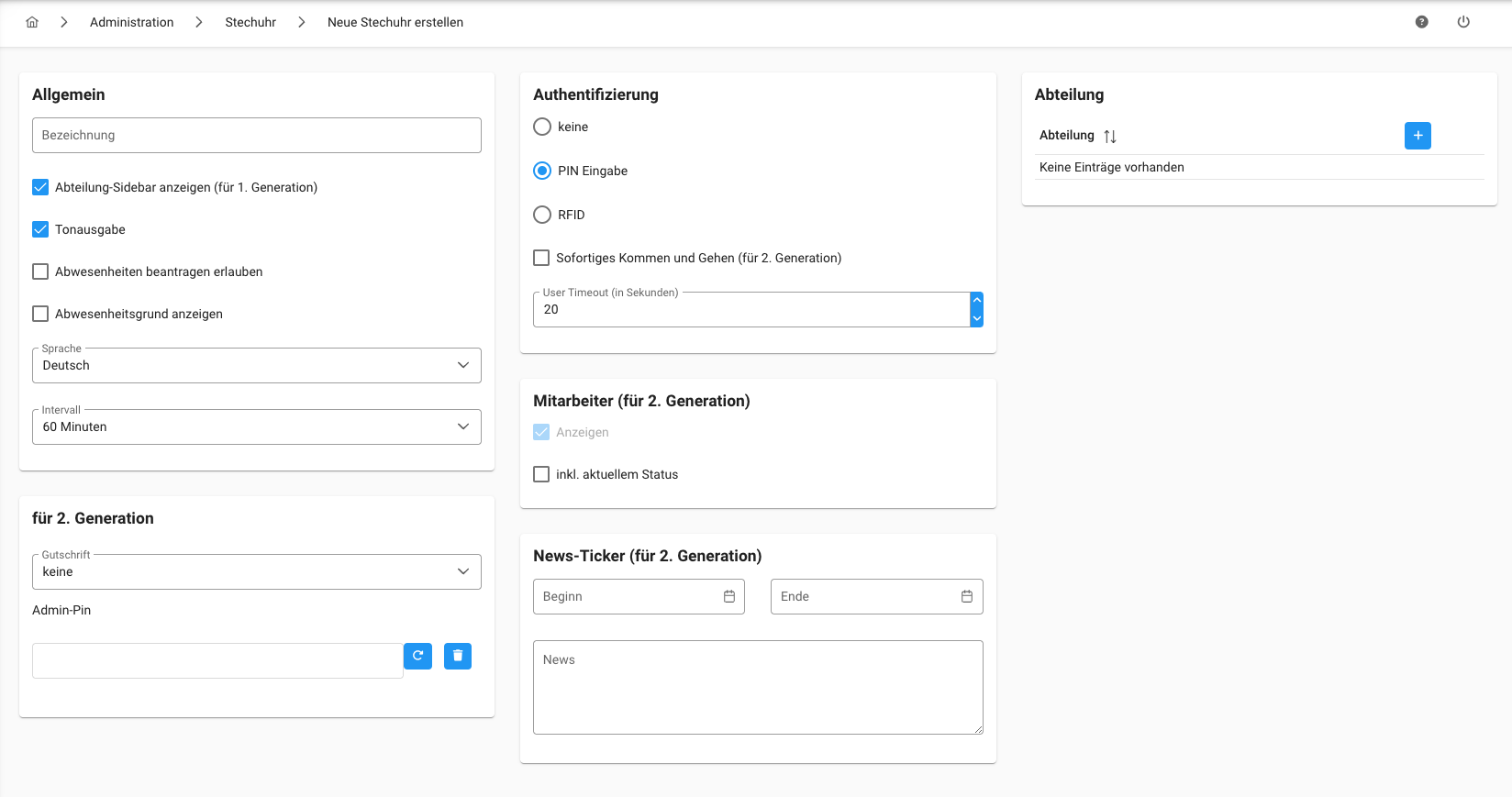The image size is (1512, 797).
Task: Click the Bezeichnung text field
Action: 257,135
